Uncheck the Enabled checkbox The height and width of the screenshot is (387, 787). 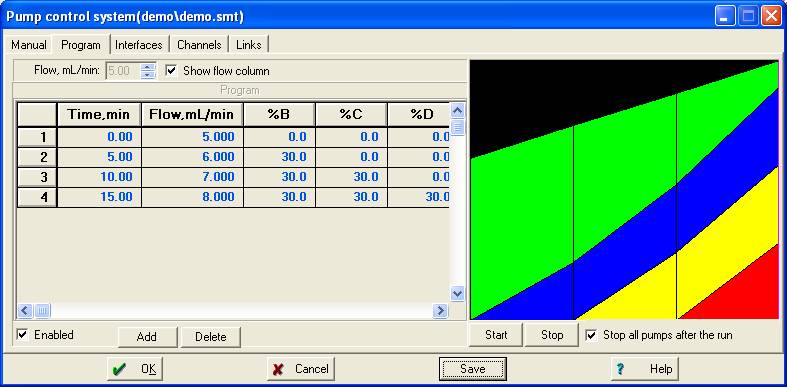point(22,335)
